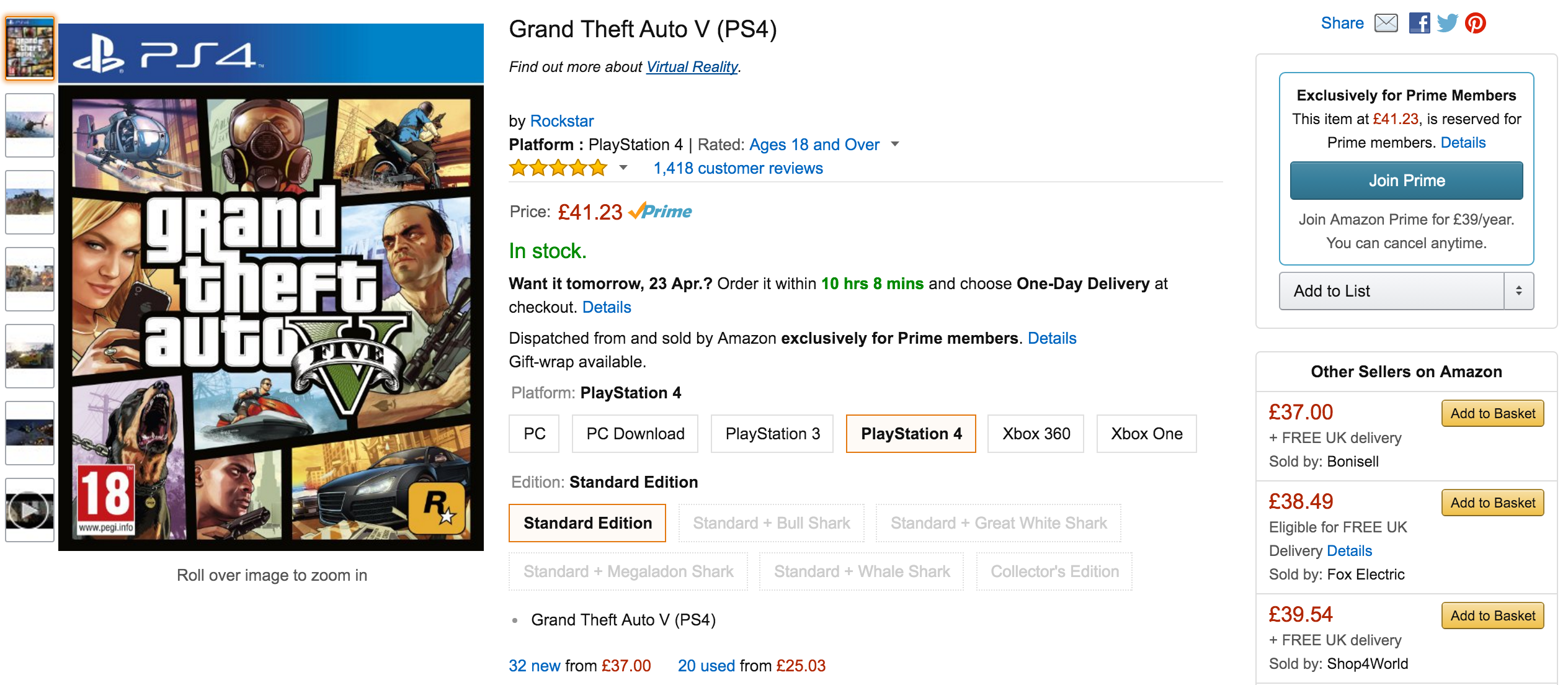Expand the Add to List dropdown arrow
Image resolution: width=1568 pixels, height=685 pixels.
coord(1518,290)
